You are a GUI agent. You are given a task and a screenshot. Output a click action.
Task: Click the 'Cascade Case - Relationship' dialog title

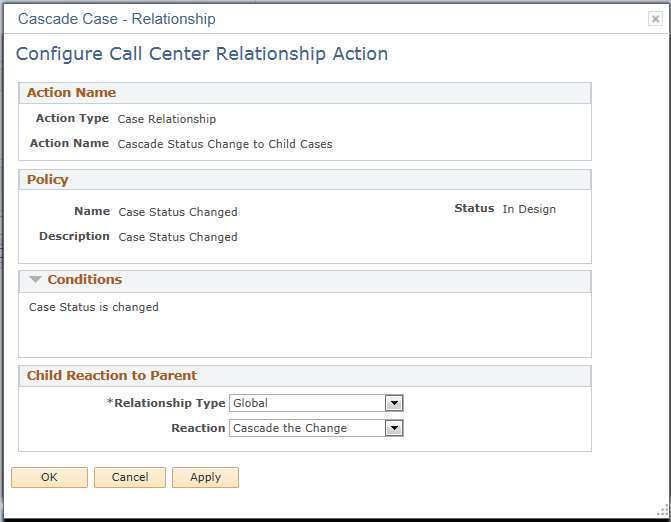click(x=117, y=19)
